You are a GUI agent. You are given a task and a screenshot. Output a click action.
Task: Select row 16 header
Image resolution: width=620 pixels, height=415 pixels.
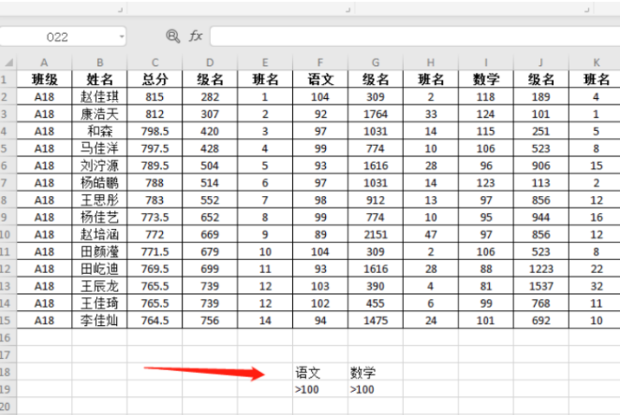pyautogui.click(x=8, y=338)
